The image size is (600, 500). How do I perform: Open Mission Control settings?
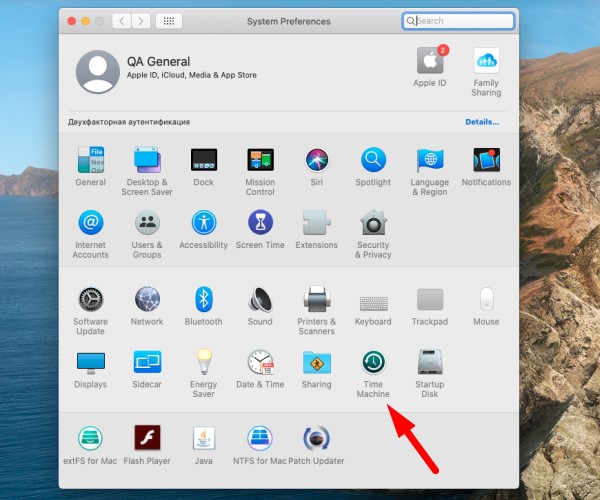point(260,160)
